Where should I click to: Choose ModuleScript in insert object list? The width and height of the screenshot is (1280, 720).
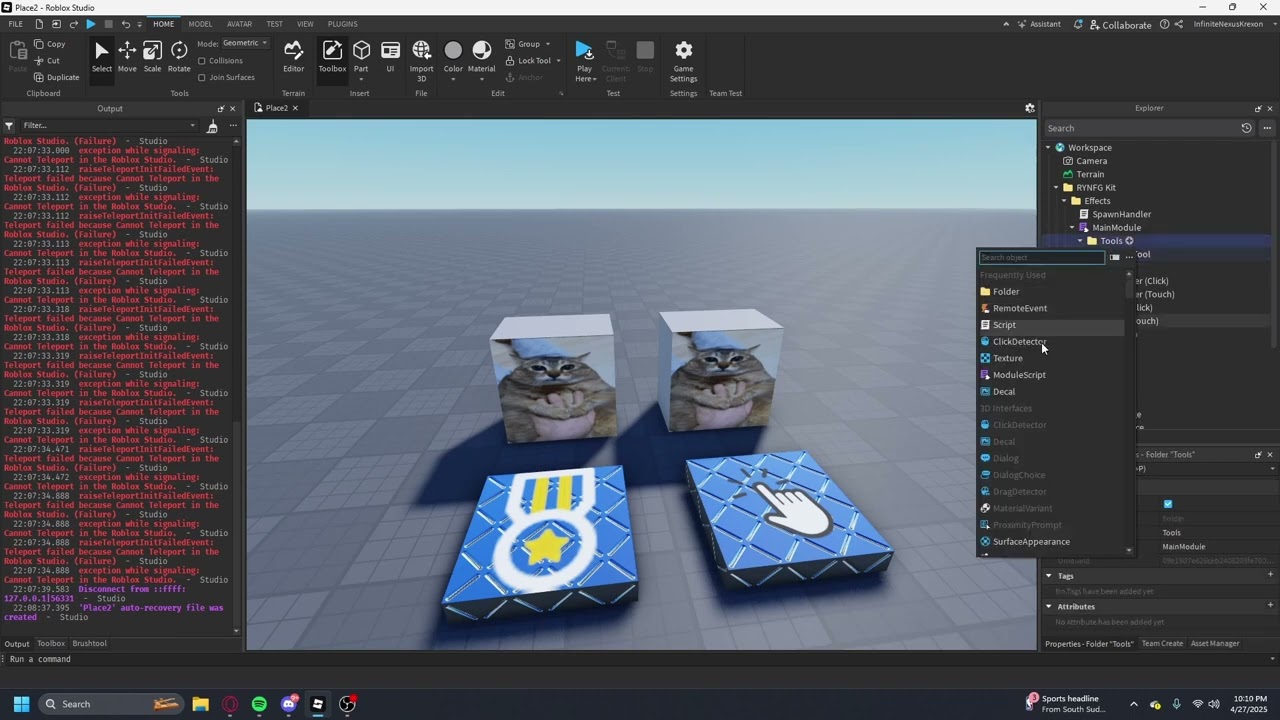[x=1052, y=375]
